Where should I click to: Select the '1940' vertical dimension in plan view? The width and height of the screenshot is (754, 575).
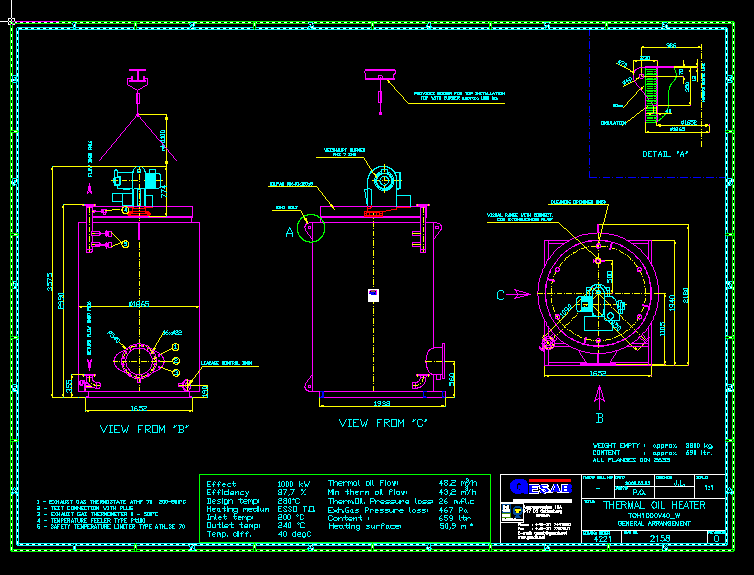click(672, 303)
